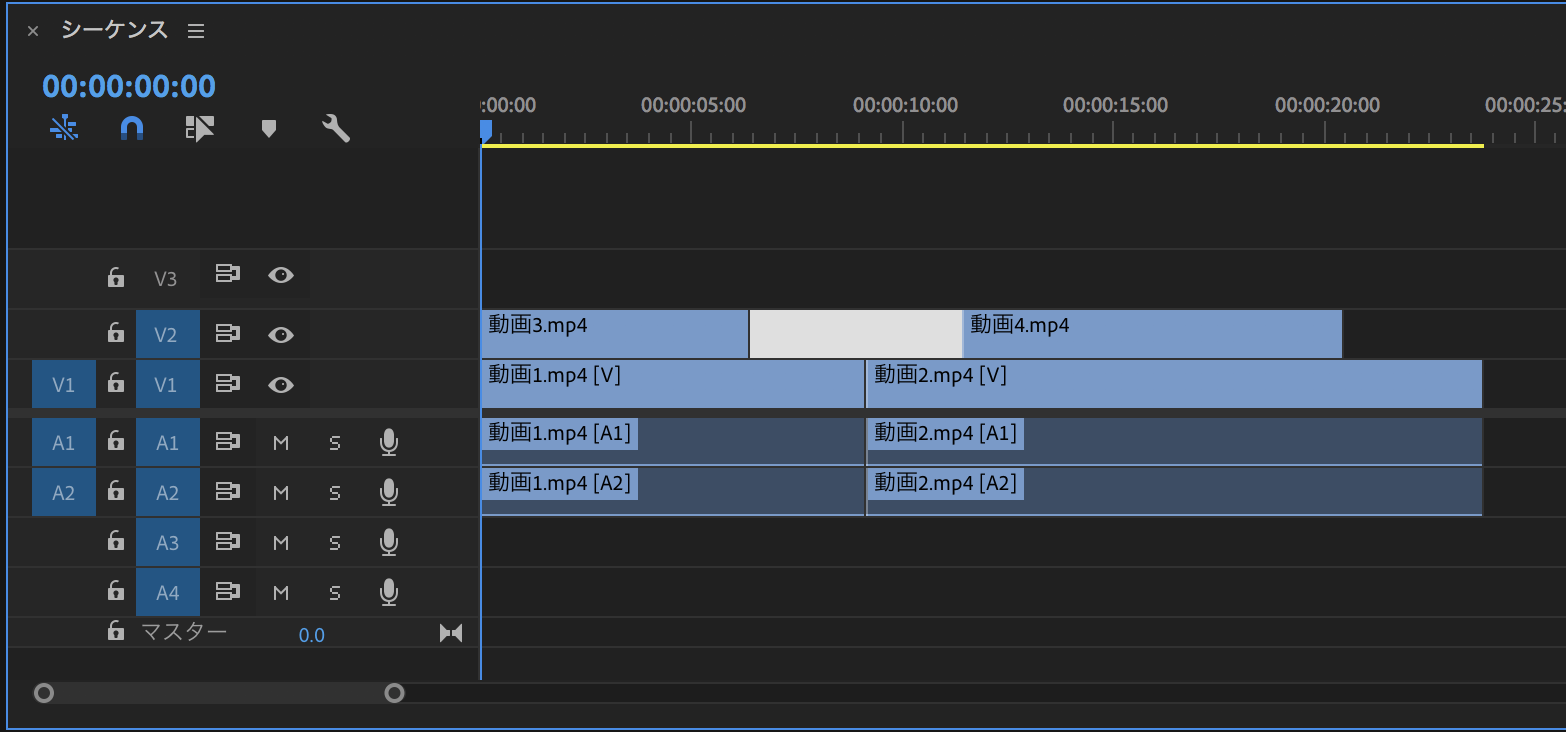Solo audio track A2
This screenshot has height=732, width=1566.
point(335,492)
